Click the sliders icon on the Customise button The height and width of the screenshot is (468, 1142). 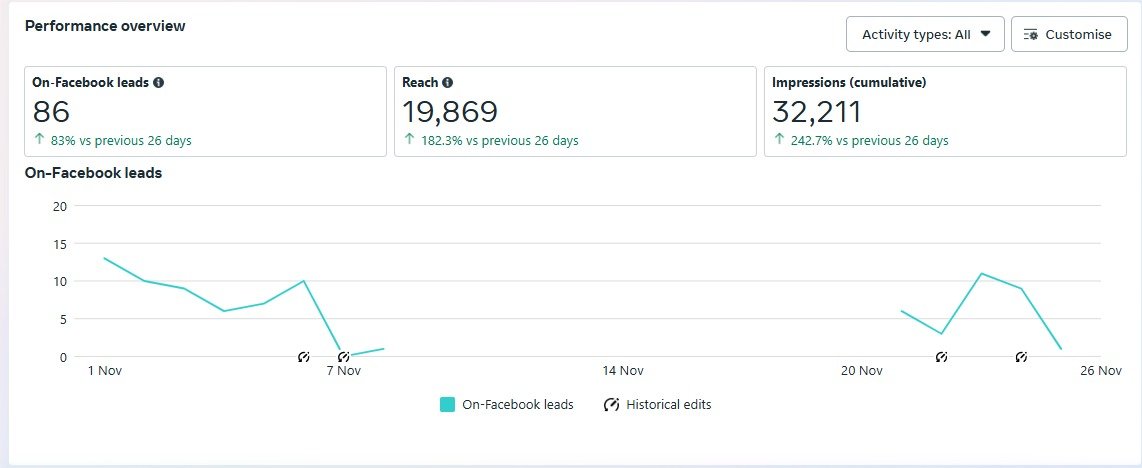(1031, 34)
